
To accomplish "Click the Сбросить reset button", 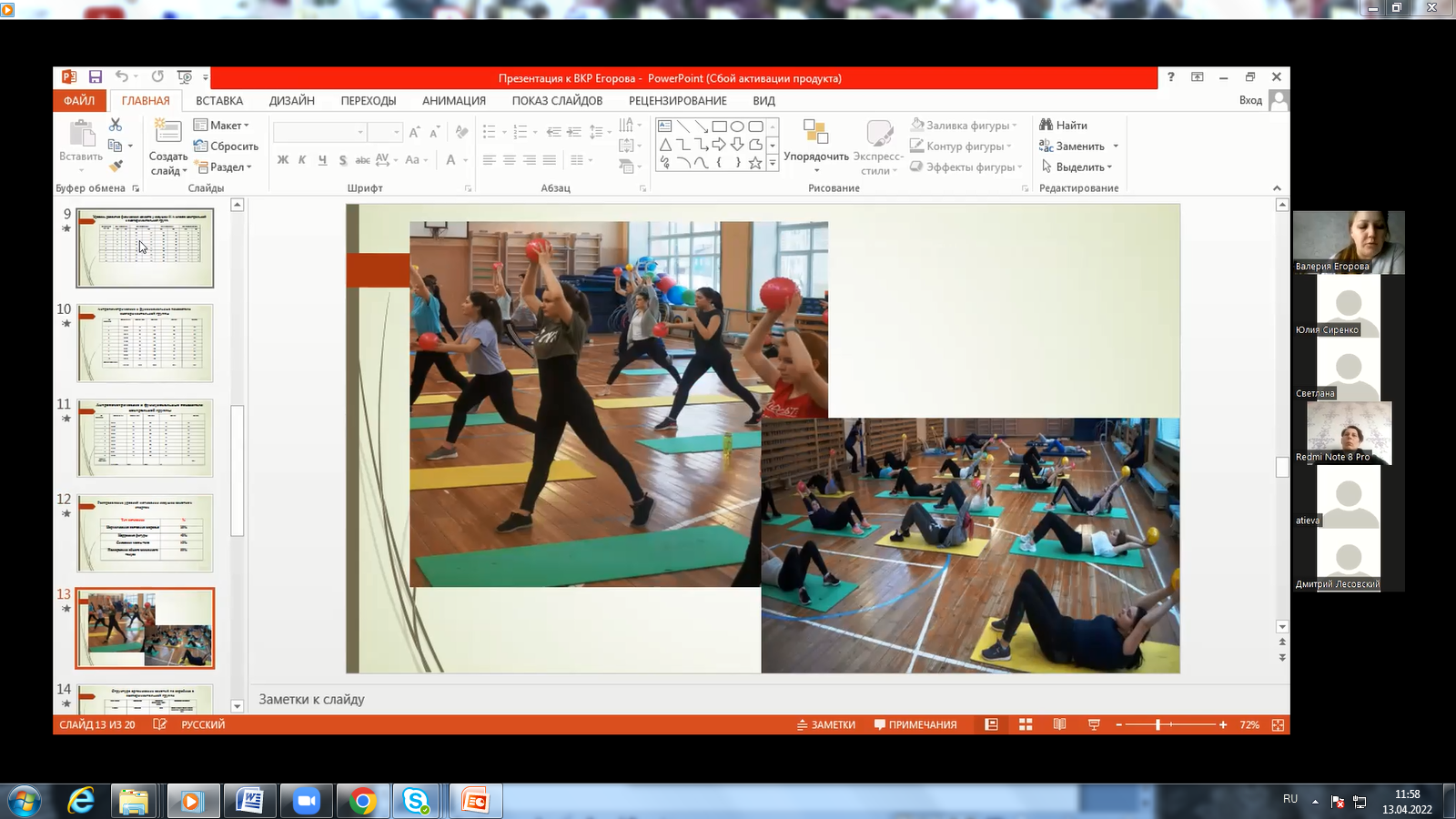I will pyautogui.click(x=227, y=146).
